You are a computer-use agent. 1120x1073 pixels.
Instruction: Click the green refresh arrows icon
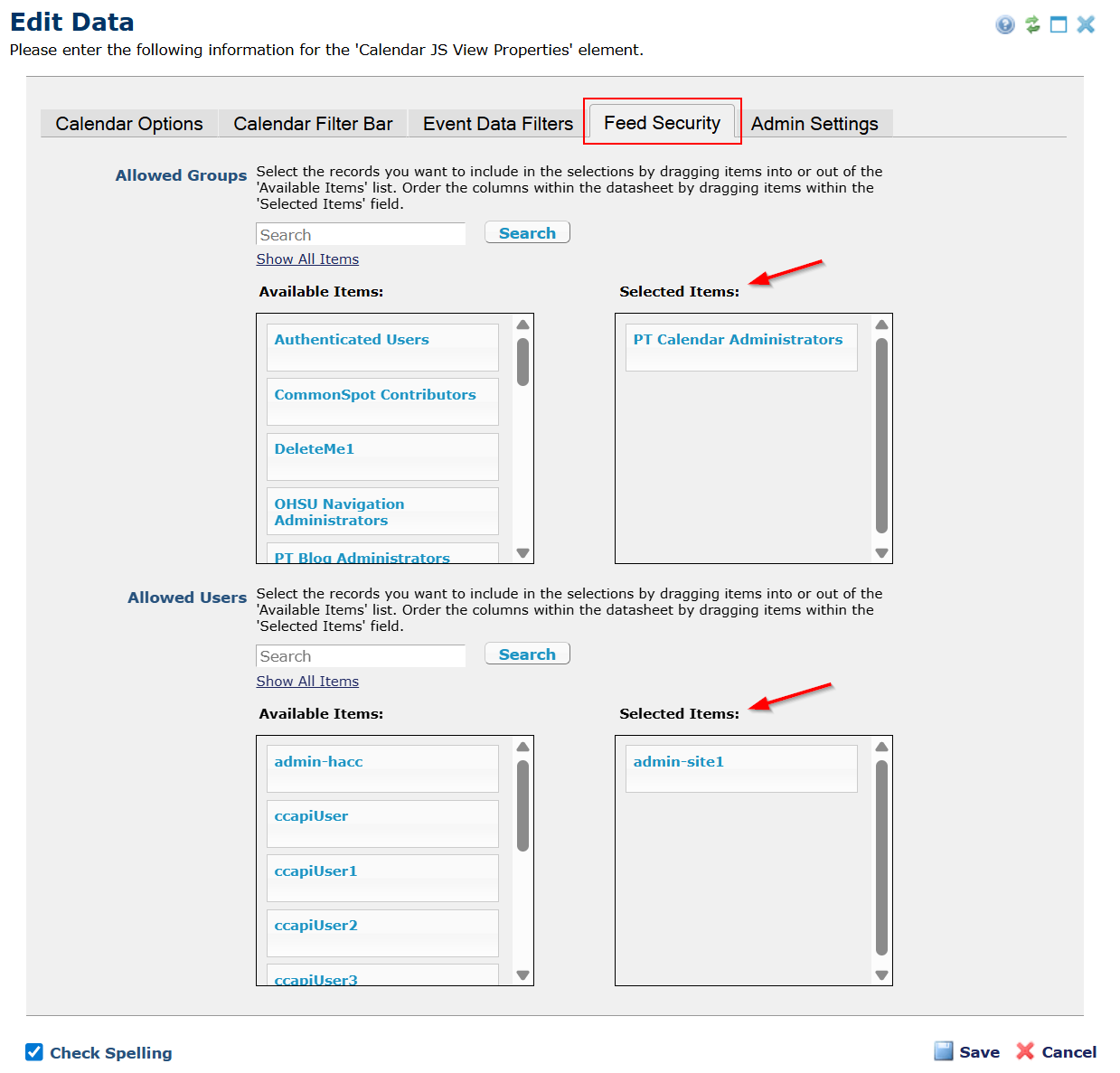click(x=1032, y=24)
